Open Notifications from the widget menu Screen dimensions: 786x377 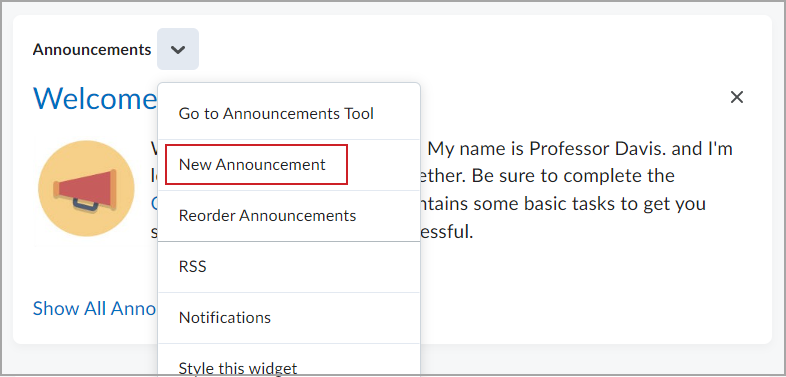point(289,318)
